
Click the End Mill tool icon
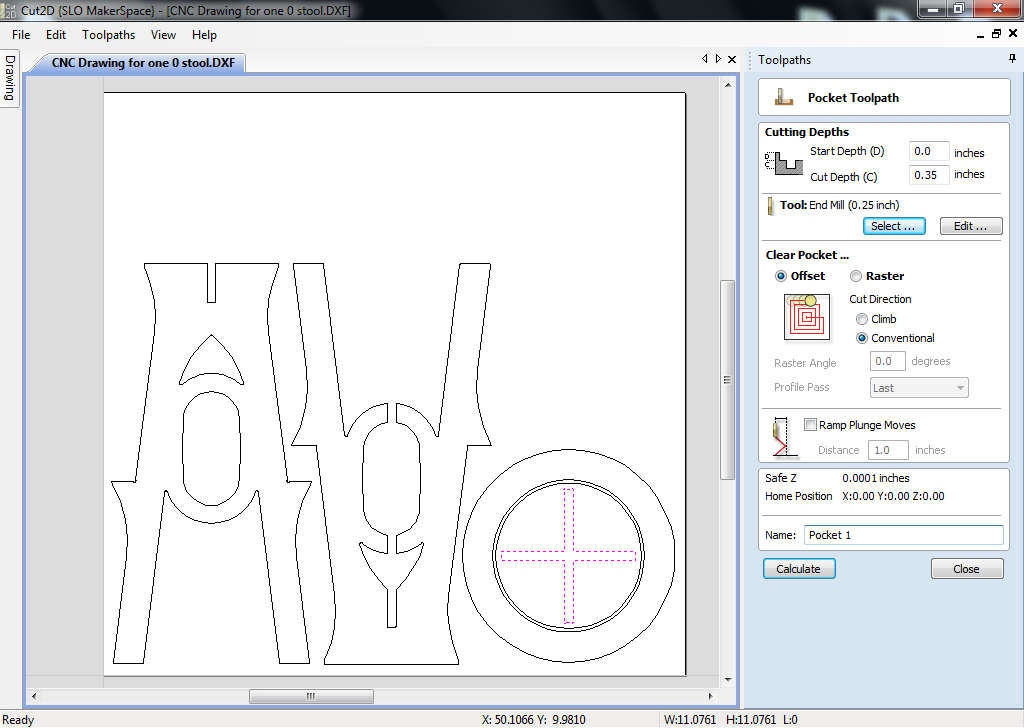click(x=771, y=206)
